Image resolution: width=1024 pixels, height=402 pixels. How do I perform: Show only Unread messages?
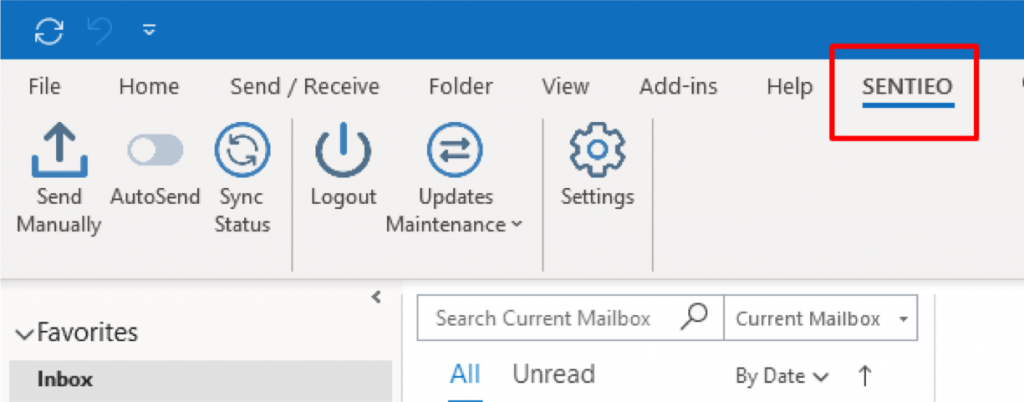(553, 375)
